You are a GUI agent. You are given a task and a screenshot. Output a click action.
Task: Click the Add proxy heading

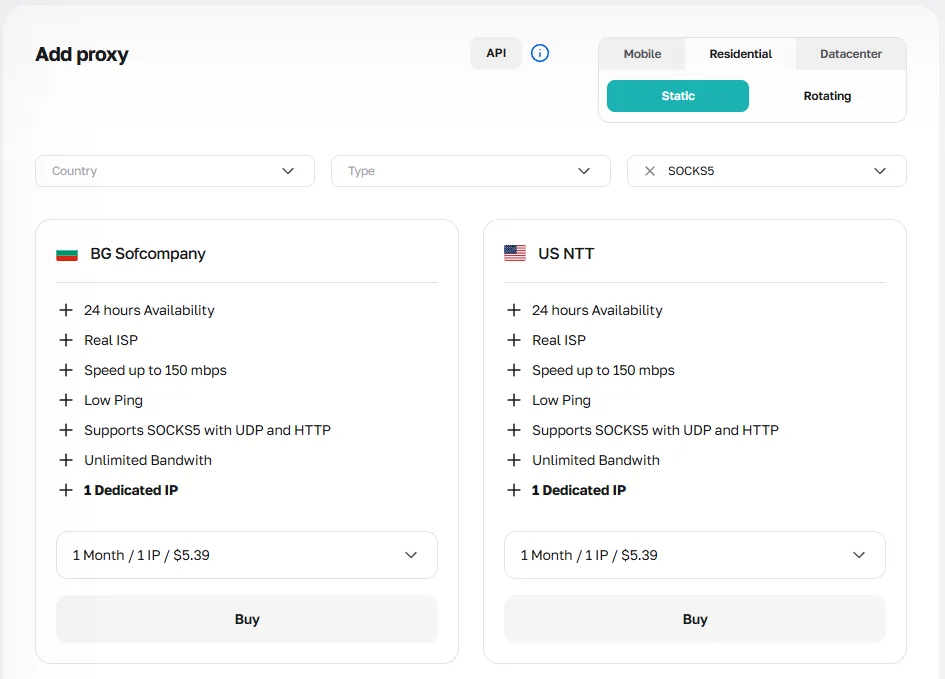pyautogui.click(x=82, y=54)
